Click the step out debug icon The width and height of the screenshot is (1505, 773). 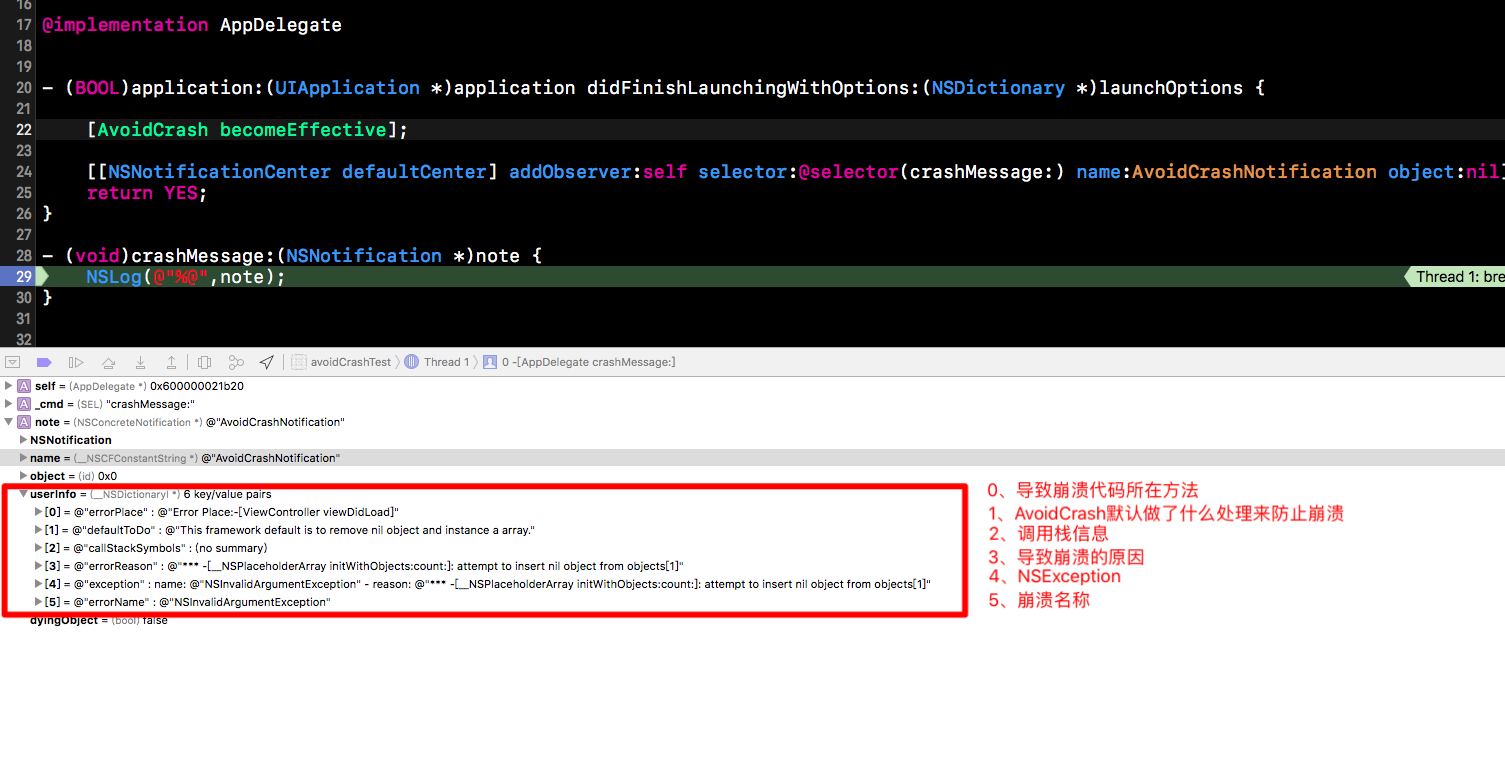click(171, 362)
